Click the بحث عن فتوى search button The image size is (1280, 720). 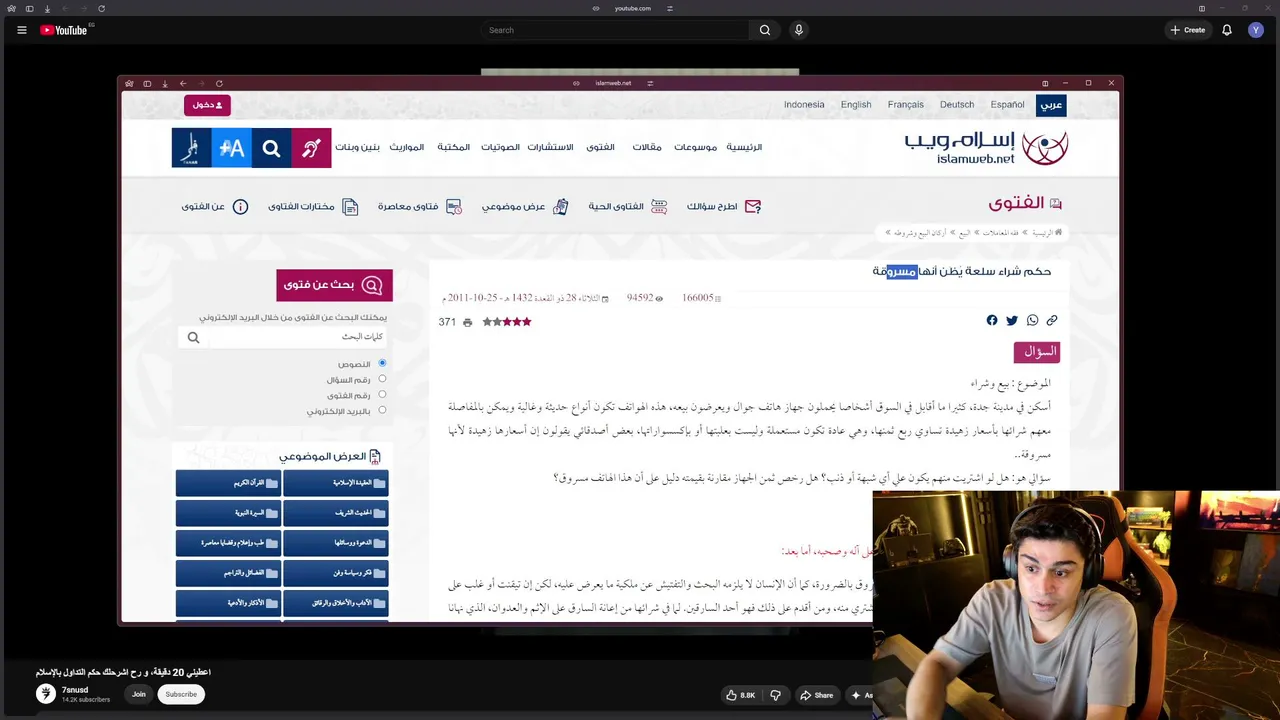coord(334,285)
